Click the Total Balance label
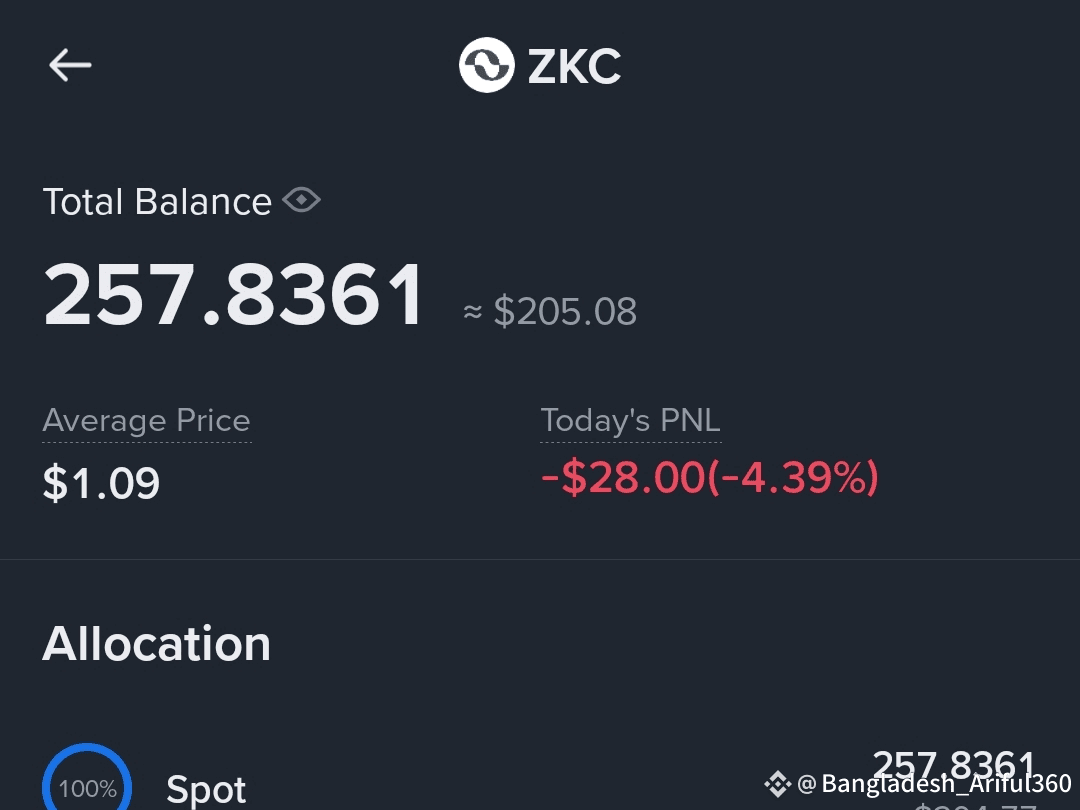This screenshot has height=810, width=1080. pos(157,202)
